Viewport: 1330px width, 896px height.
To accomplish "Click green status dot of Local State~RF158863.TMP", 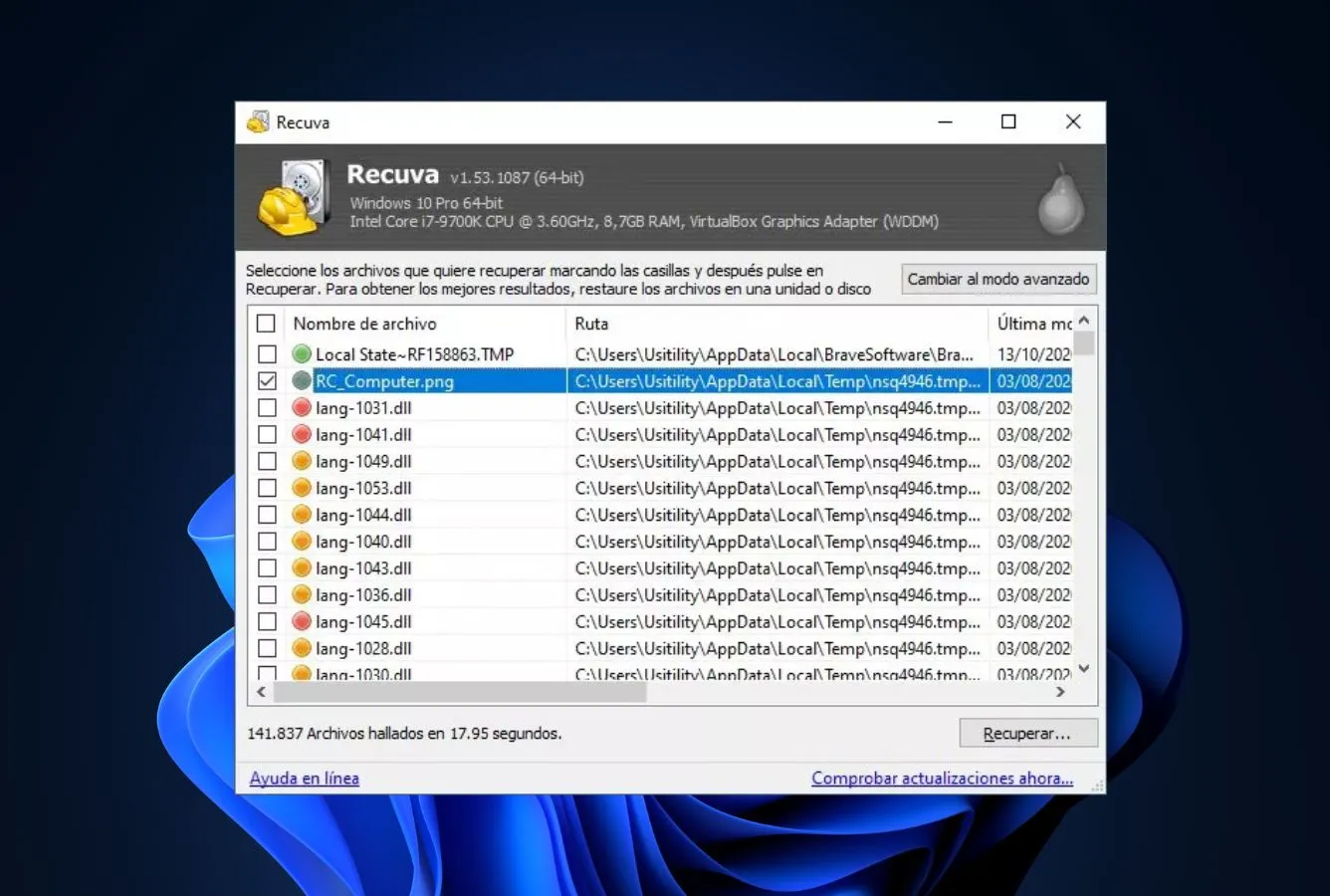I will [302, 353].
